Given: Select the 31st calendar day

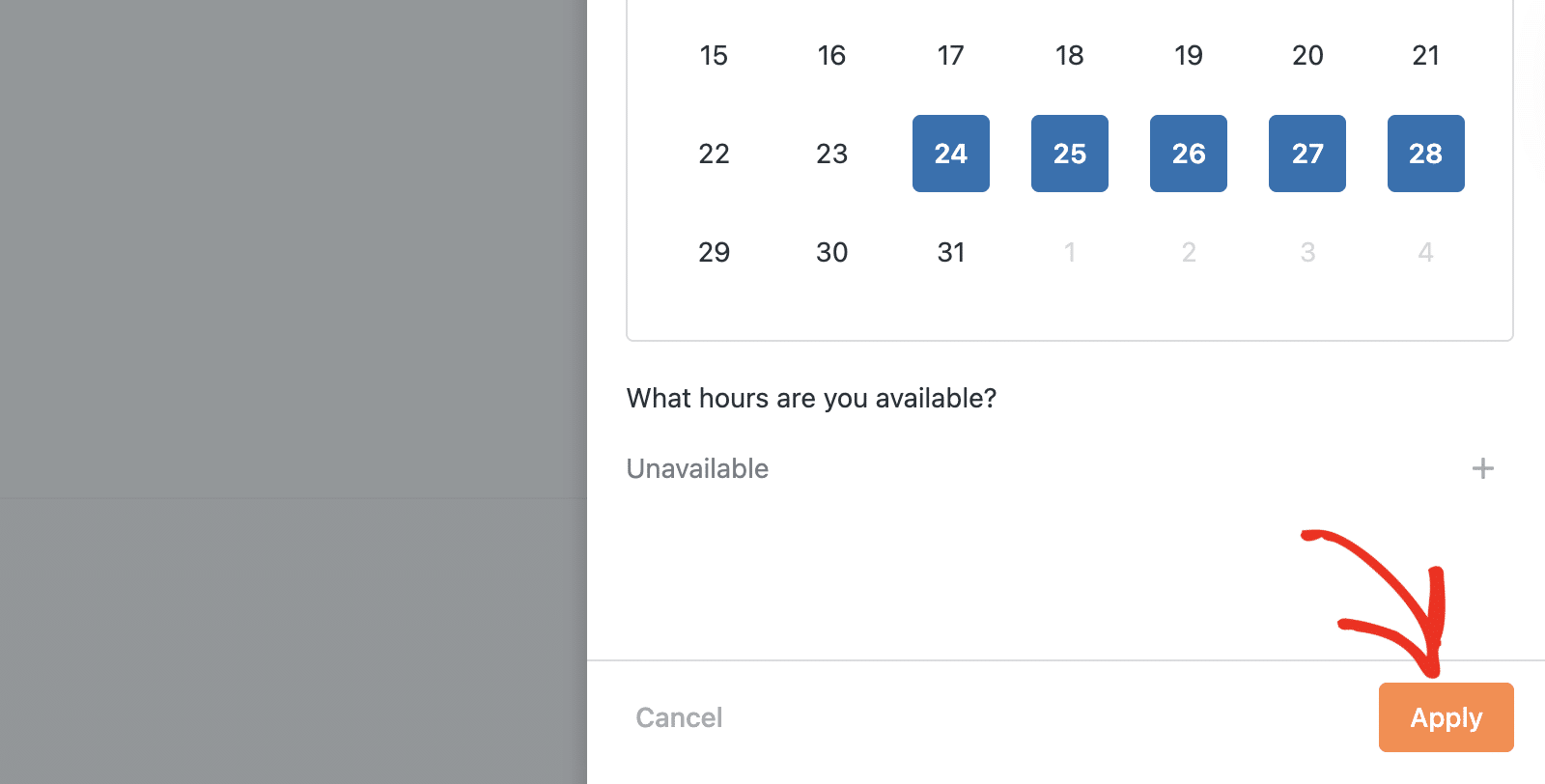Looking at the screenshot, I should point(951,252).
